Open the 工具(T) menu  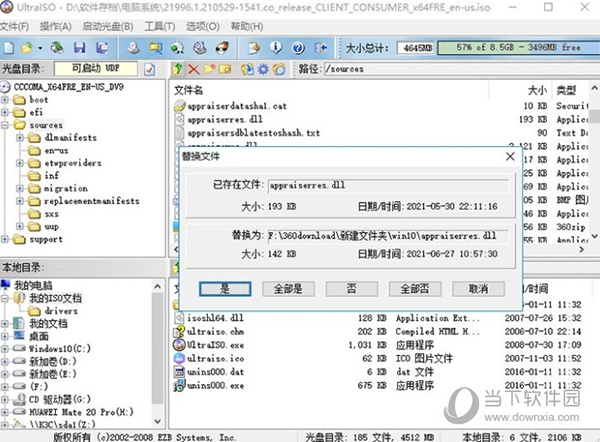(160, 26)
